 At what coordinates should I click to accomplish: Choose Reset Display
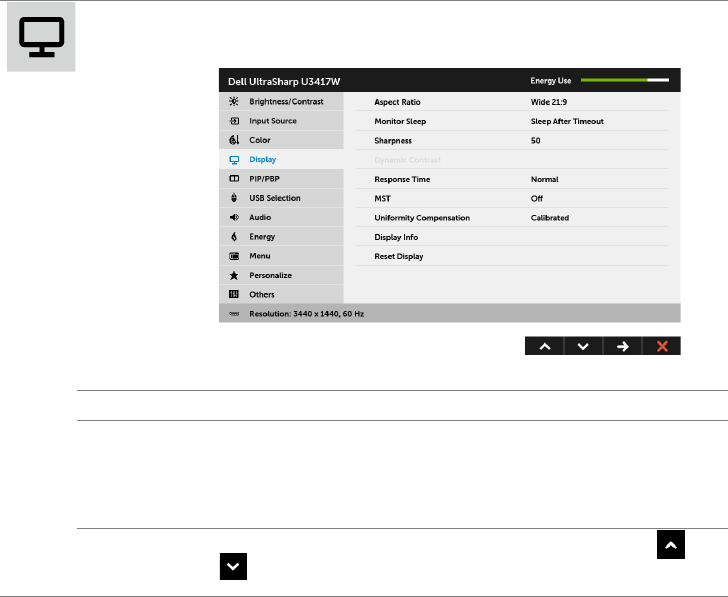pos(512,256)
